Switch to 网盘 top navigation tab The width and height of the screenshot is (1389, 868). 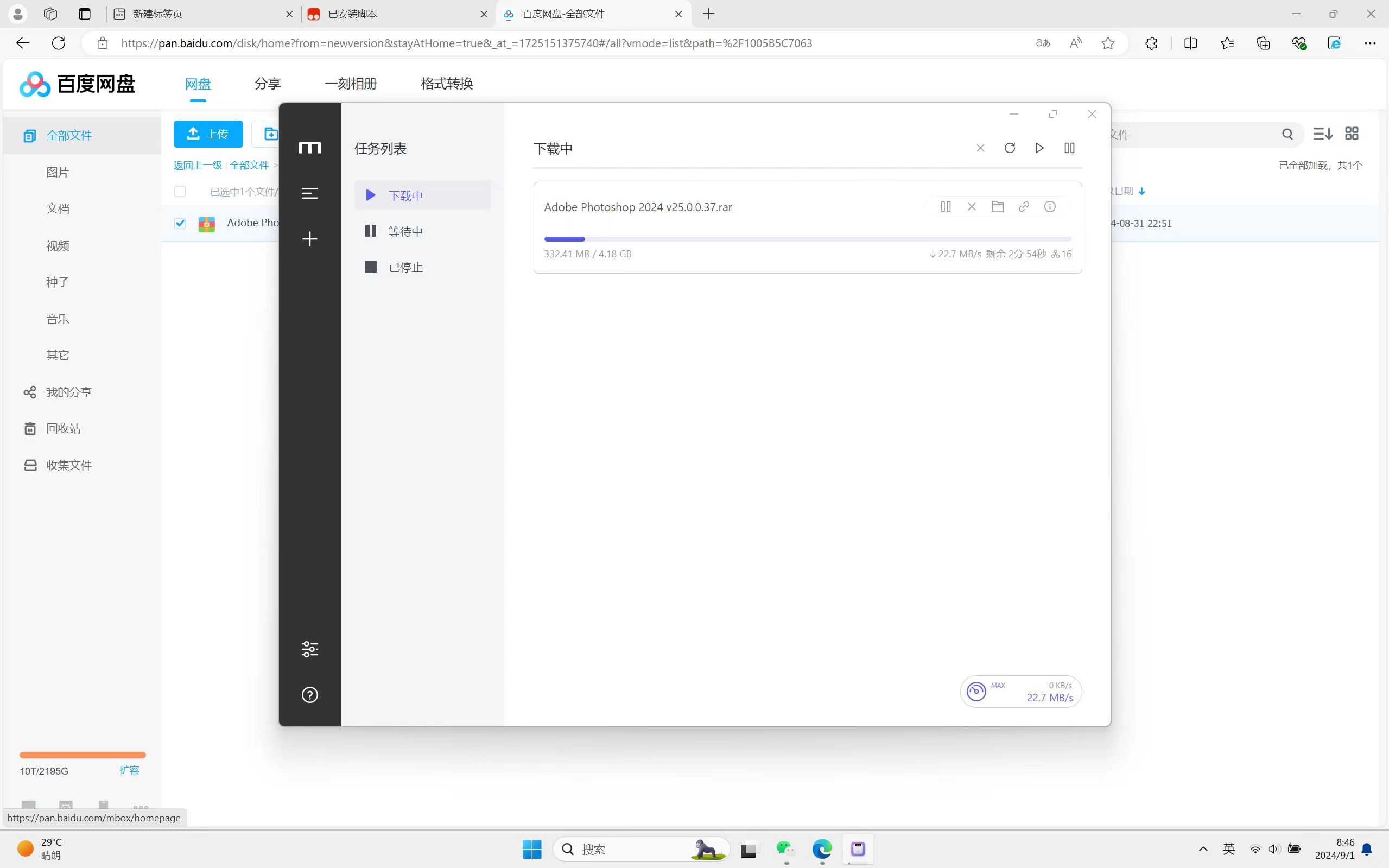coord(198,84)
